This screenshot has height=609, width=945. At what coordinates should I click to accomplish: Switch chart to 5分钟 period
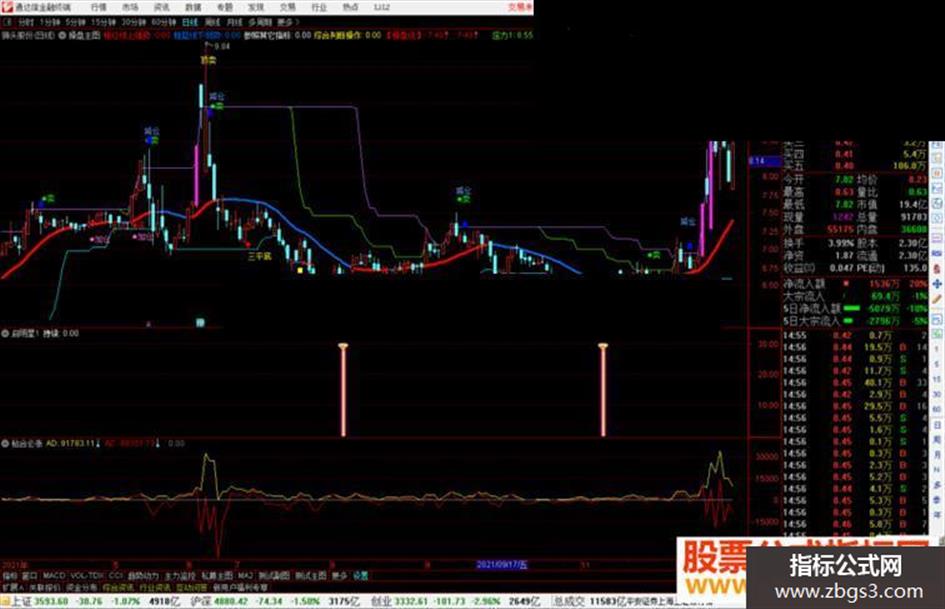75,22
